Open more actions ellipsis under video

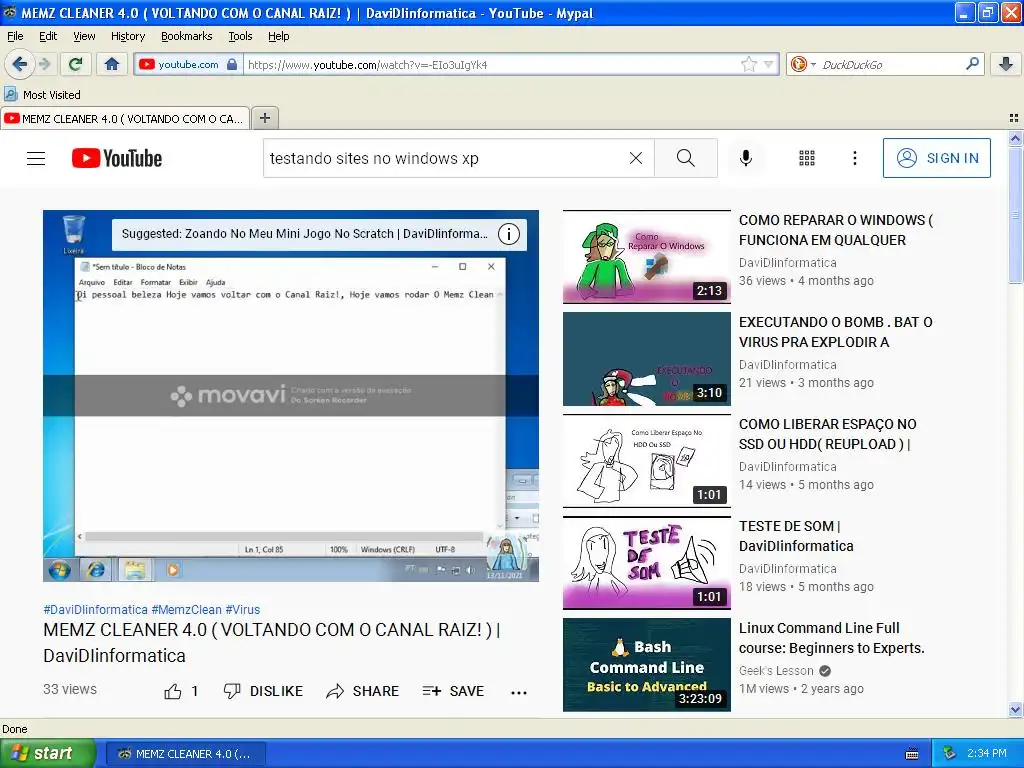(519, 692)
